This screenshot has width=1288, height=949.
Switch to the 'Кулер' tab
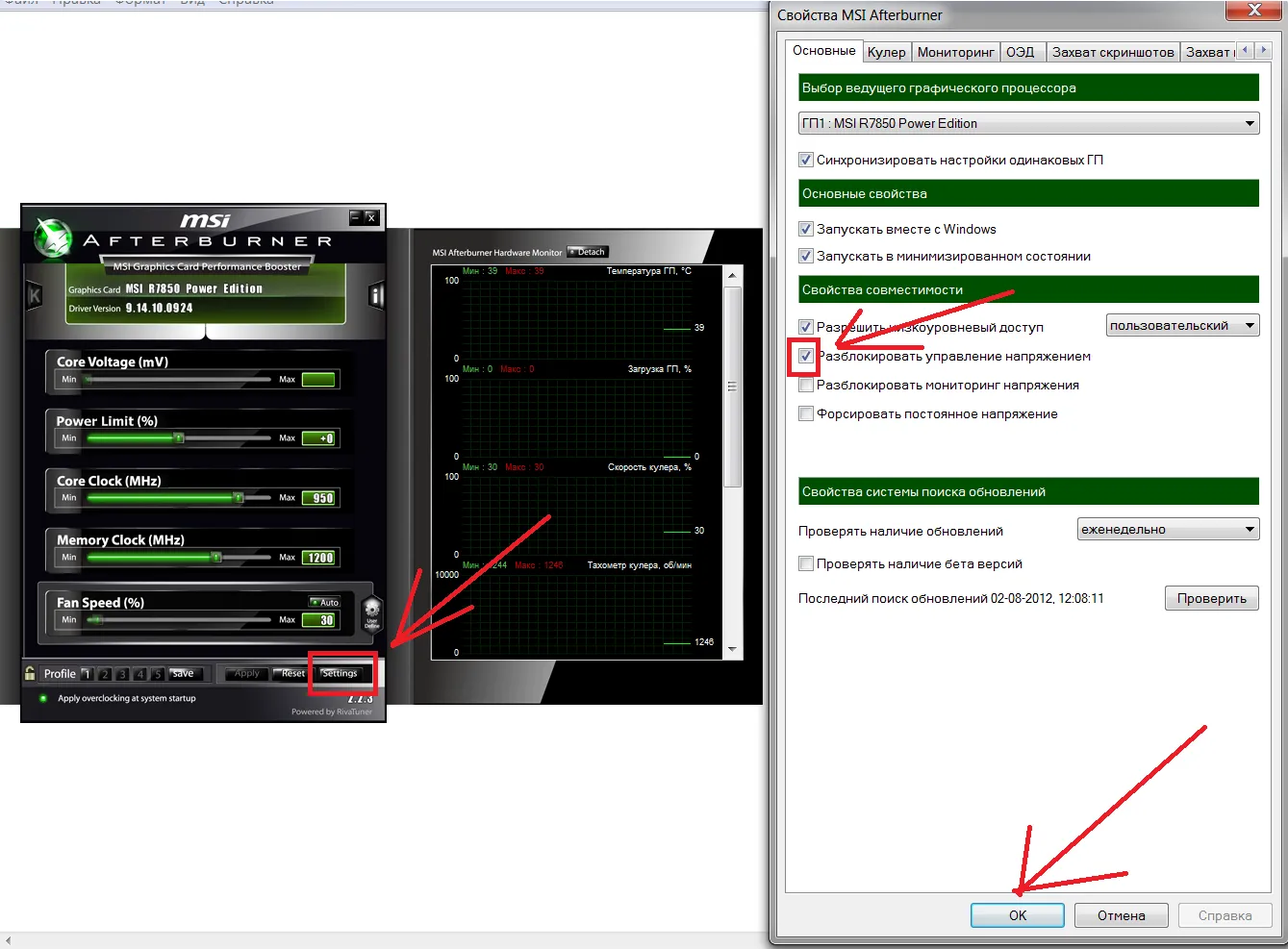886,52
